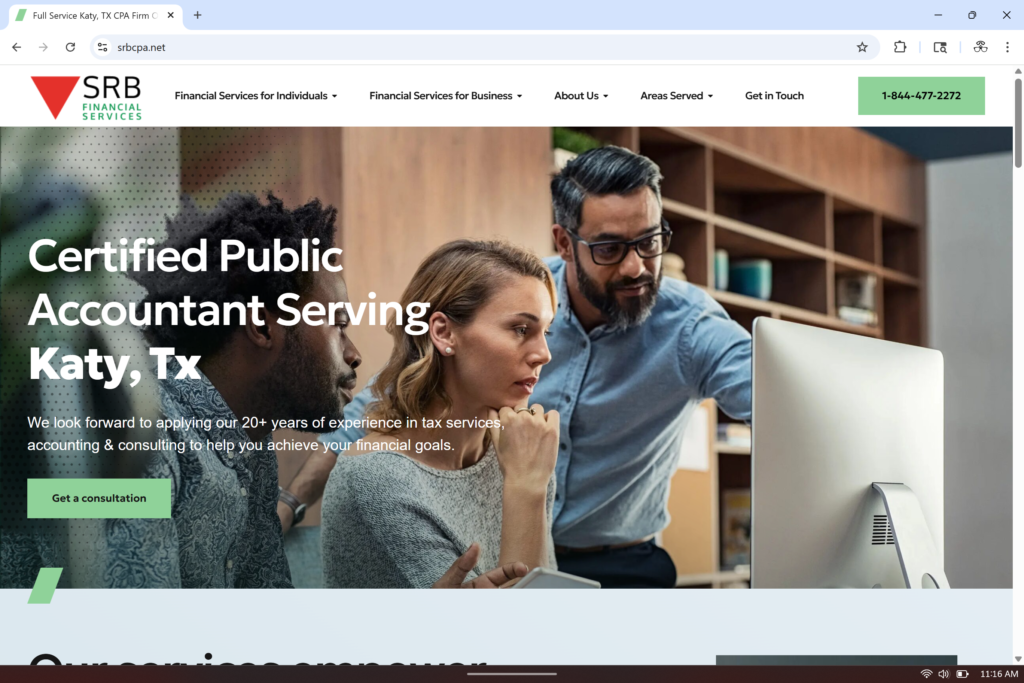The width and height of the screenshot is (1024, 683).
Task: Open a new browser tab
Action: click(197, 15)
